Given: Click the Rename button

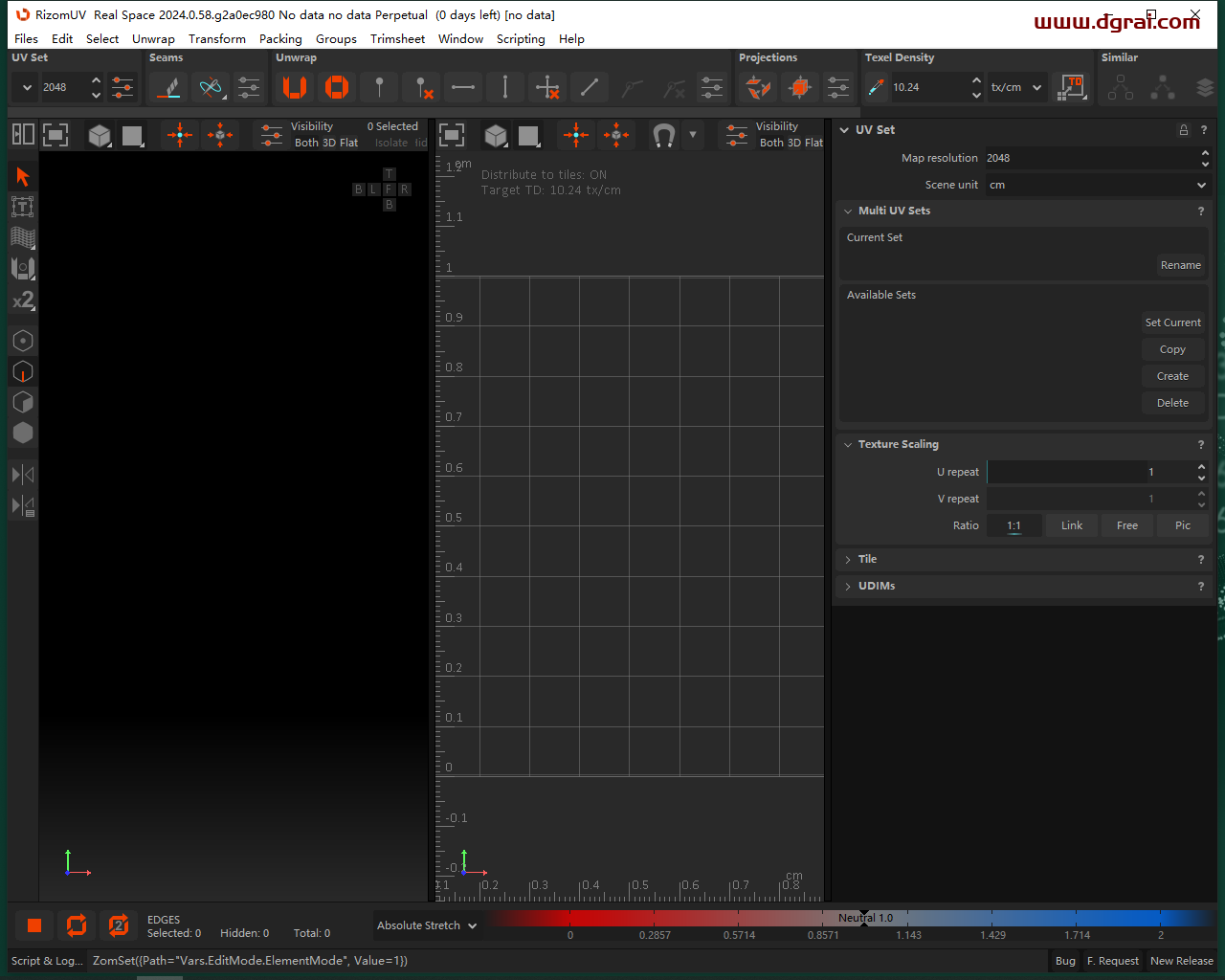Looking at the screenshot, I should (1181, 265).
